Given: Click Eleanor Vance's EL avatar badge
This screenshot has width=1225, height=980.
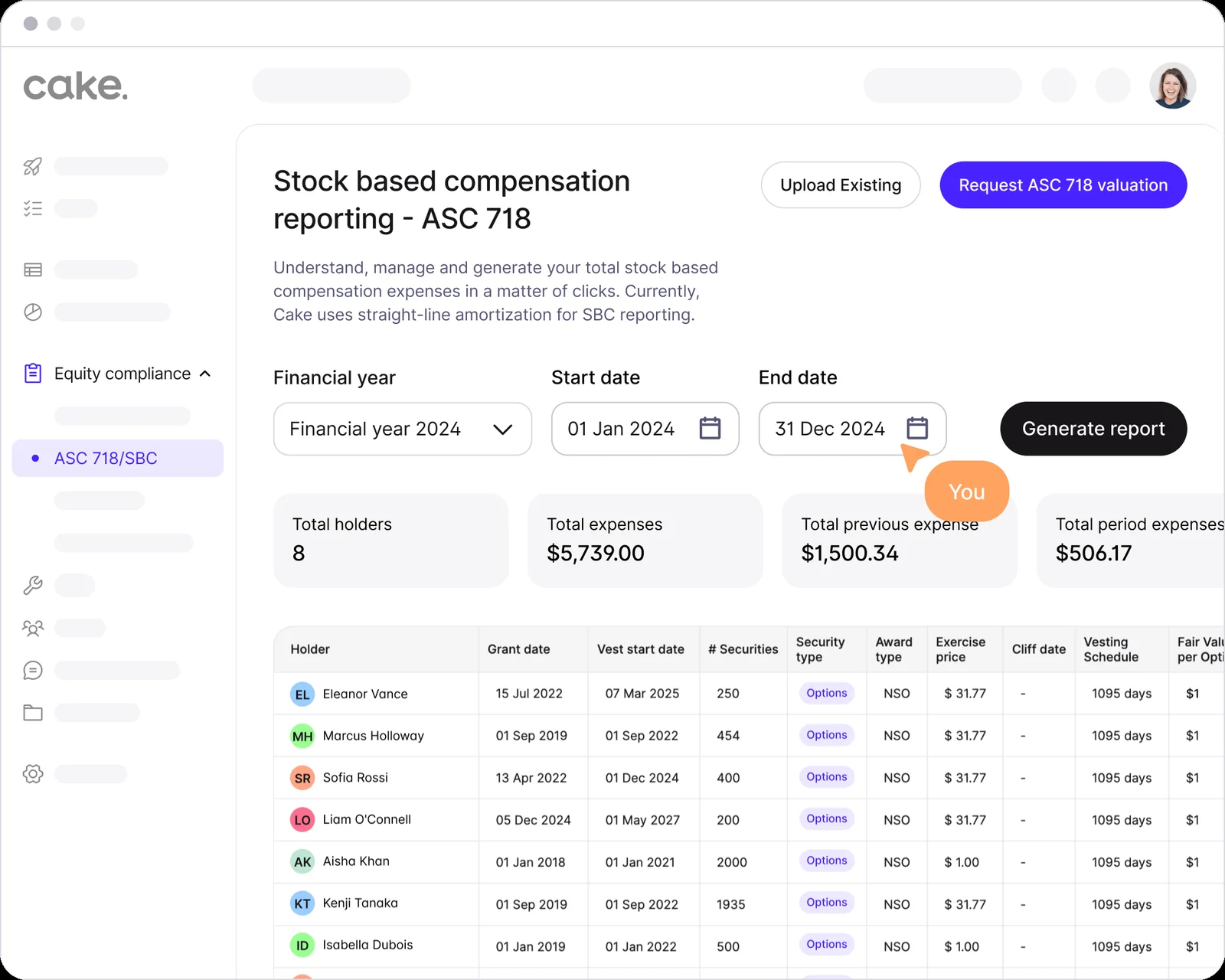Looking at the screenshot, I should click(302, 694).
